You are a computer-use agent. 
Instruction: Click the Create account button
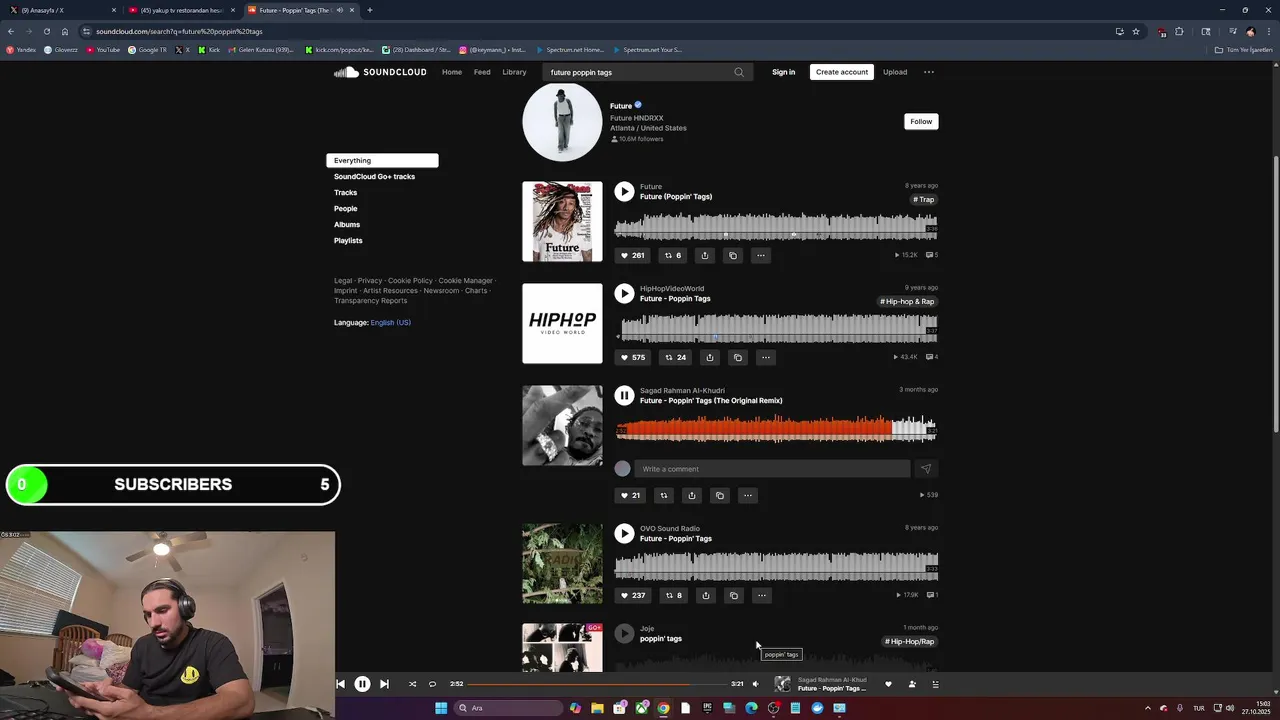841,72
